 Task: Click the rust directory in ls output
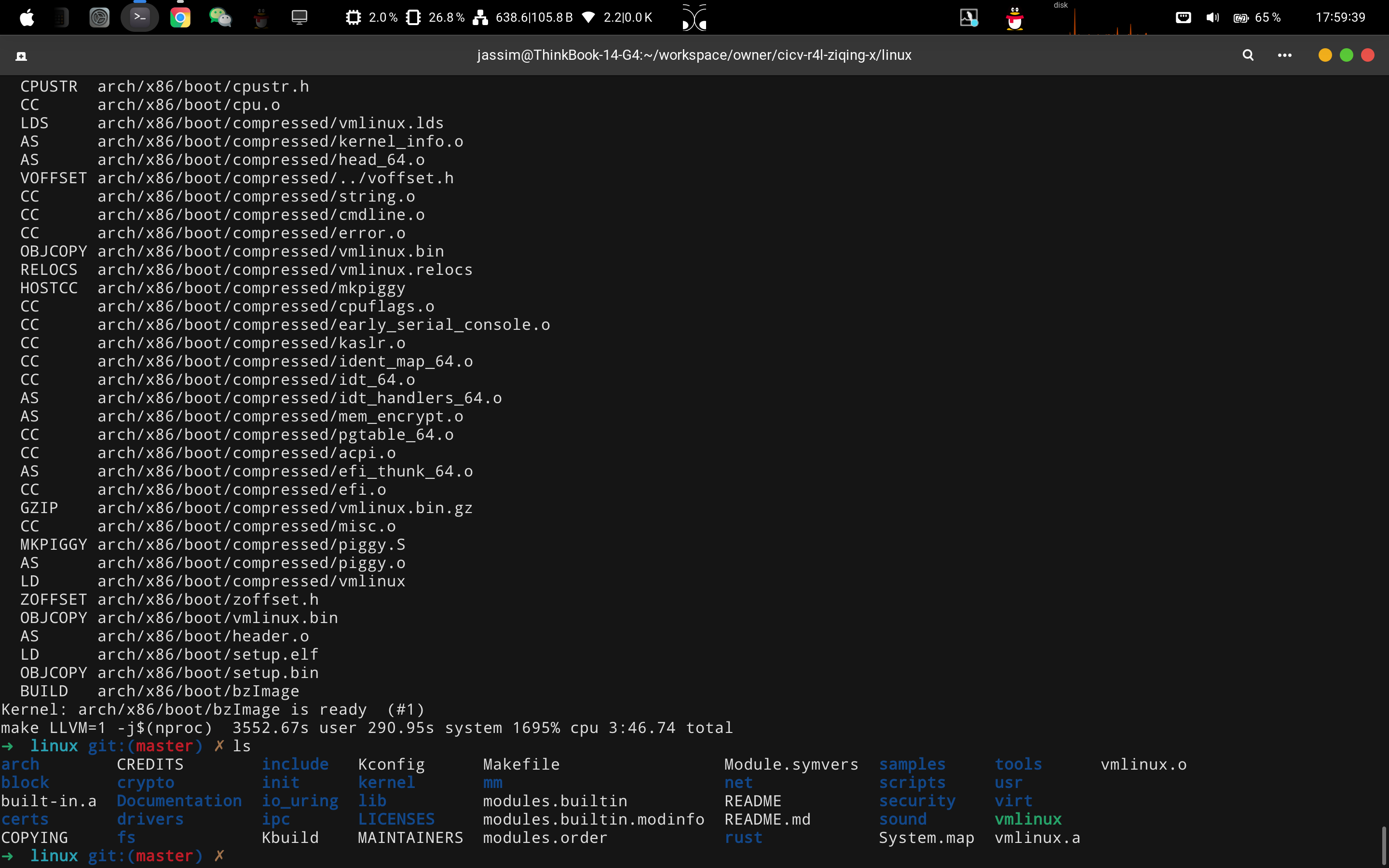click(744, 837)
